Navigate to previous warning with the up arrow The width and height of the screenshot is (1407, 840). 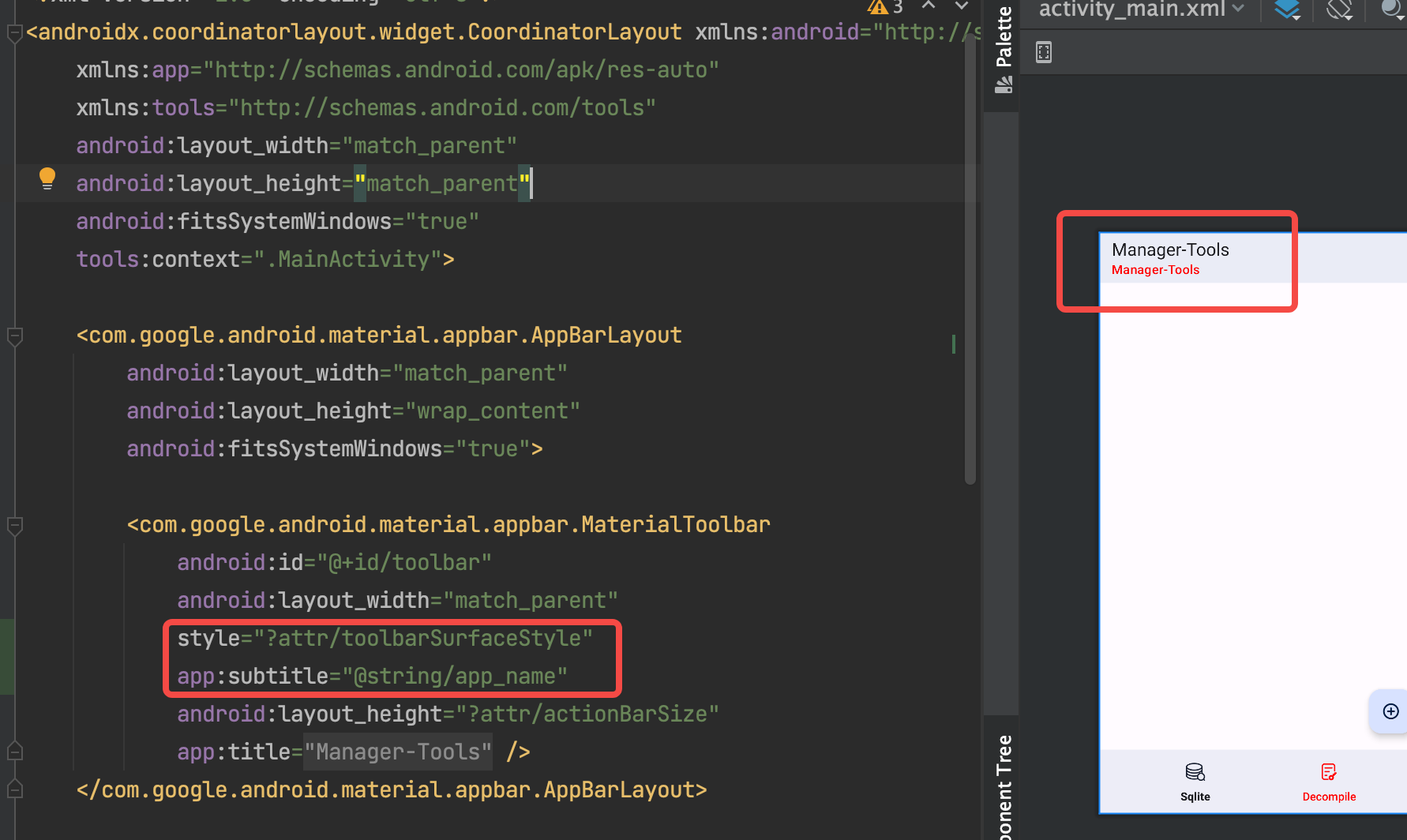928,6
